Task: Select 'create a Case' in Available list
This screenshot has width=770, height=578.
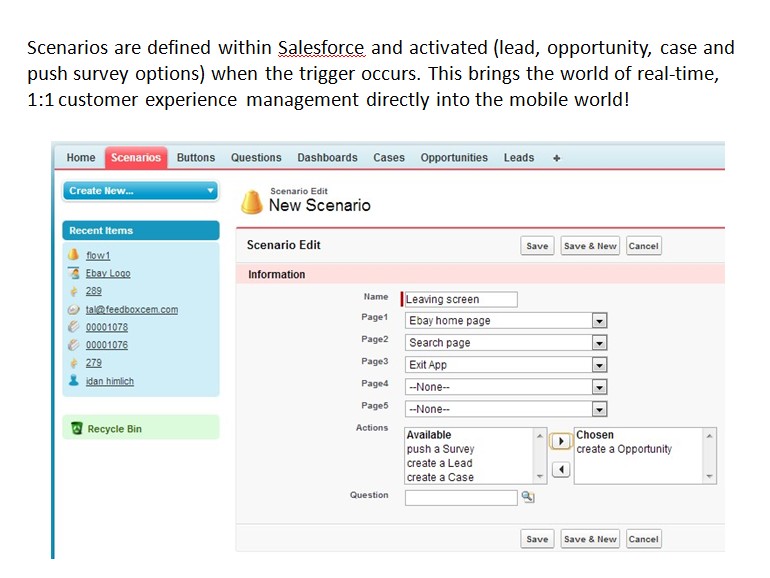Action: tap(440, 477)
